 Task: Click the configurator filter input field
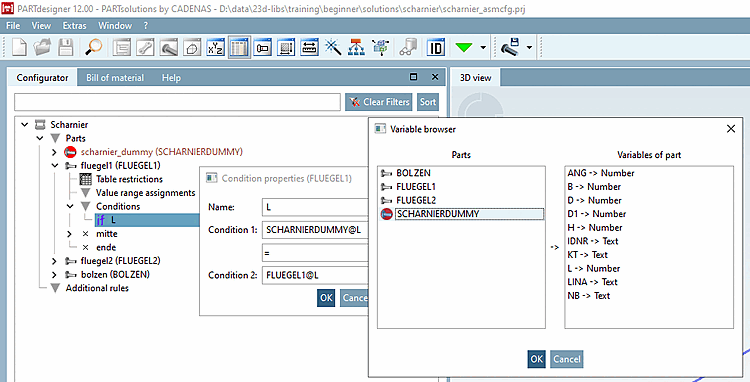[x=177, y=102]
